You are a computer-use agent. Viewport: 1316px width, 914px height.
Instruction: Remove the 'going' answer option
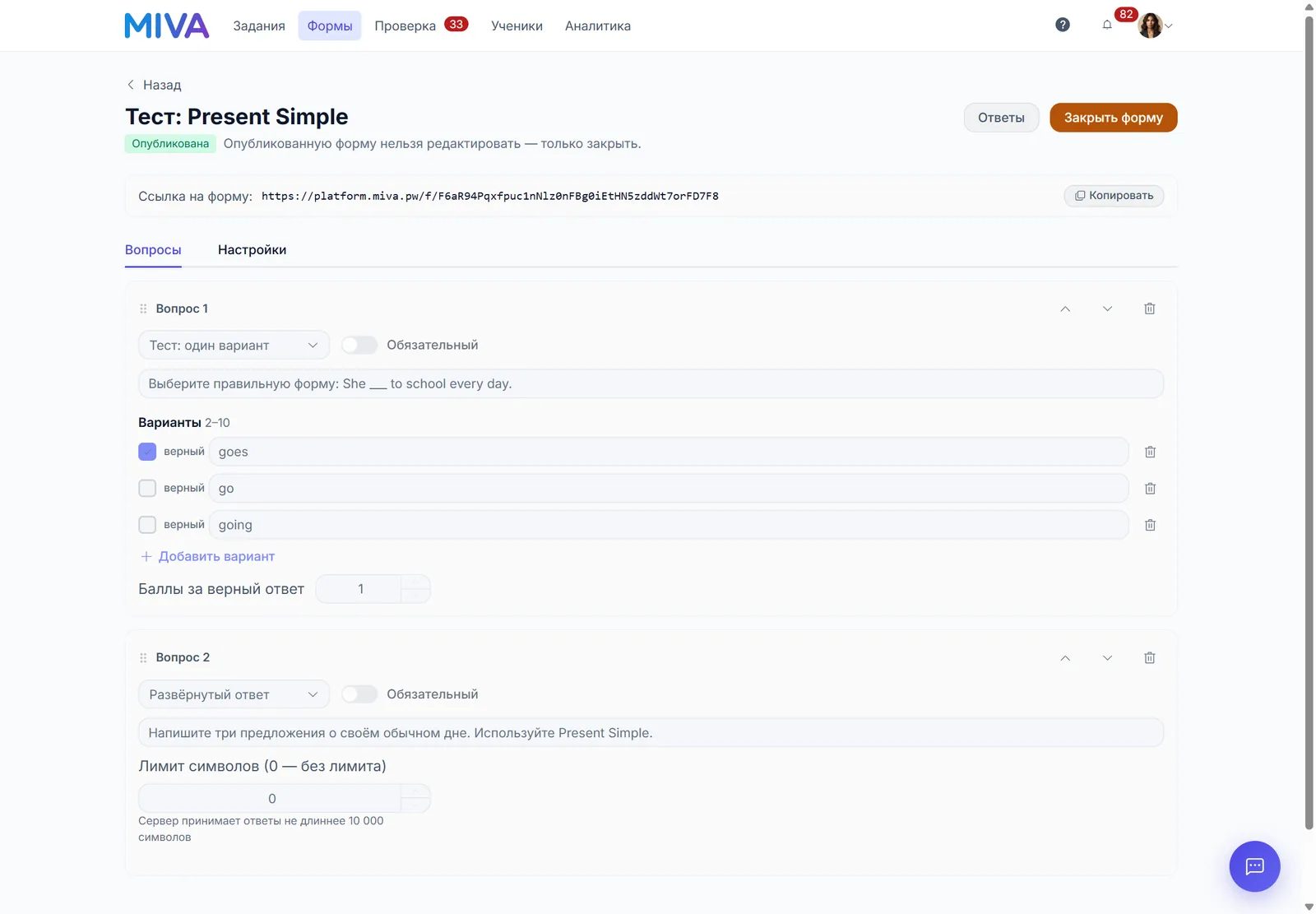(1151, 525)
